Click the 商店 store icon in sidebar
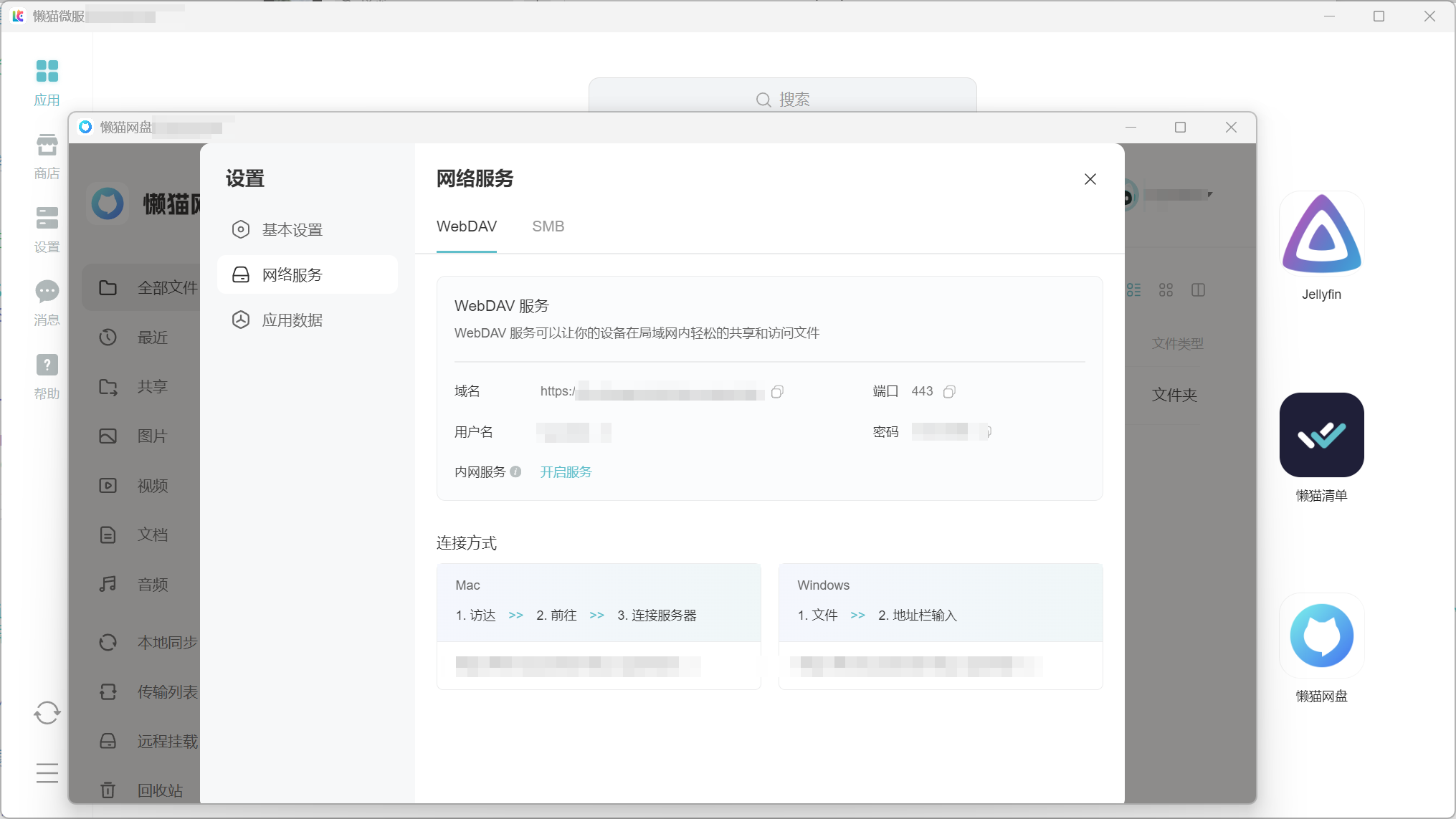The width and height of the screenshot is (1456, 819). coord(47,146)
